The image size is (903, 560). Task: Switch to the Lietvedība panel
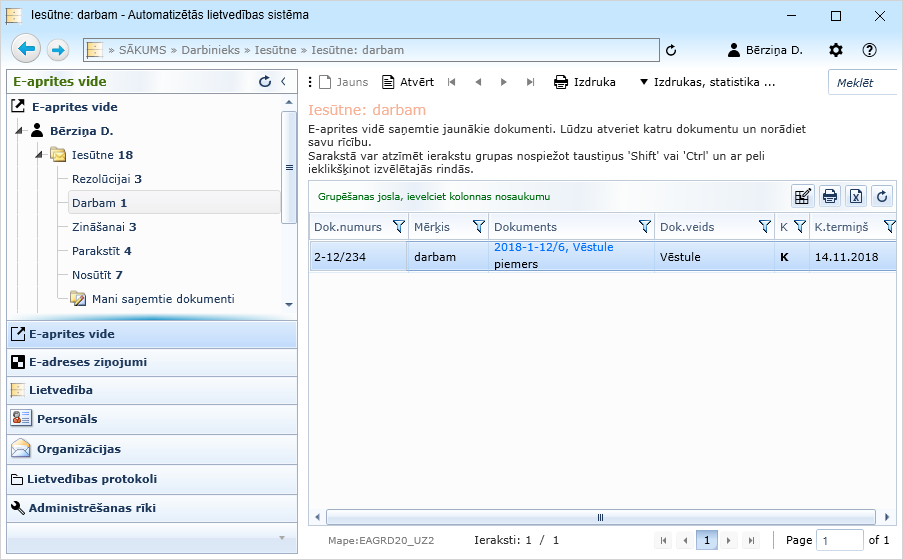[x=61, y=390]
